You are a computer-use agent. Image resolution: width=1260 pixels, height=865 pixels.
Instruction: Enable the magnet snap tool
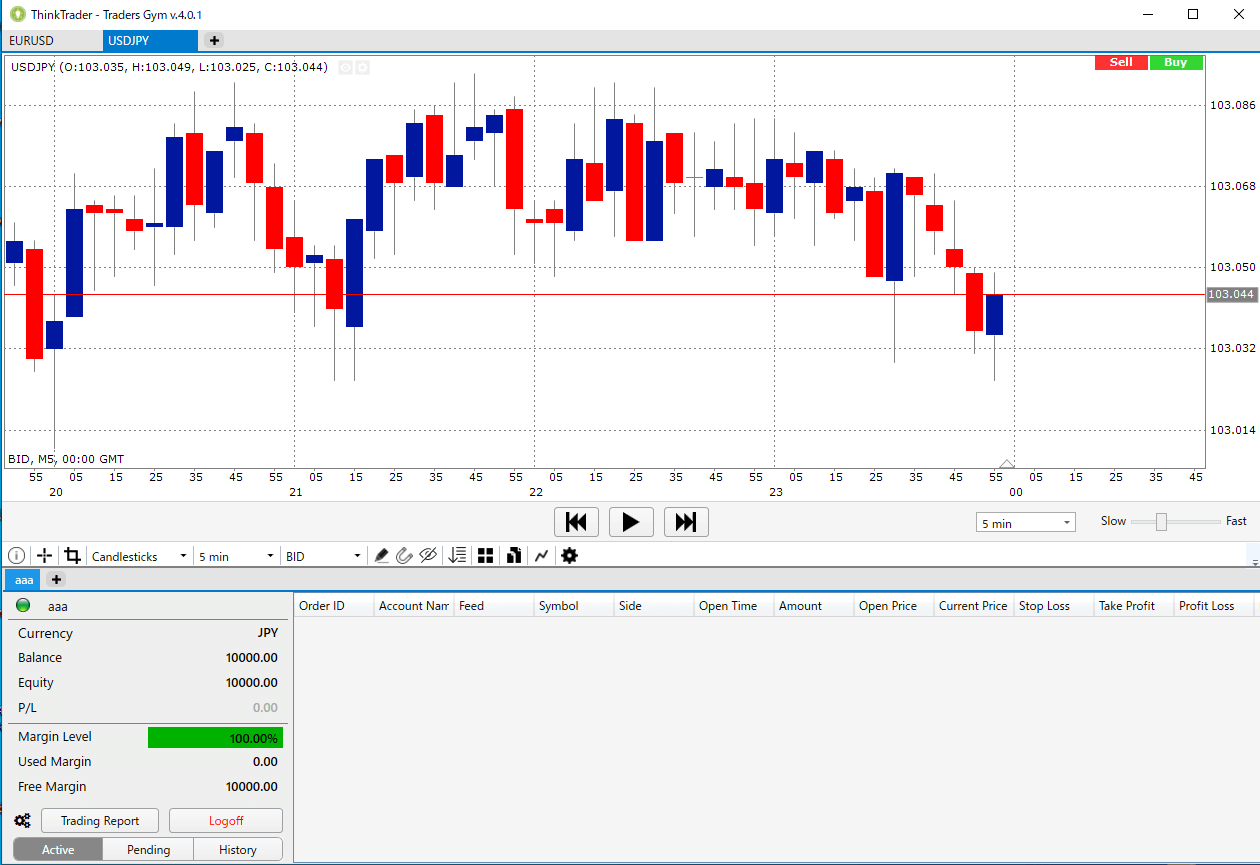(x=404, y=555)
